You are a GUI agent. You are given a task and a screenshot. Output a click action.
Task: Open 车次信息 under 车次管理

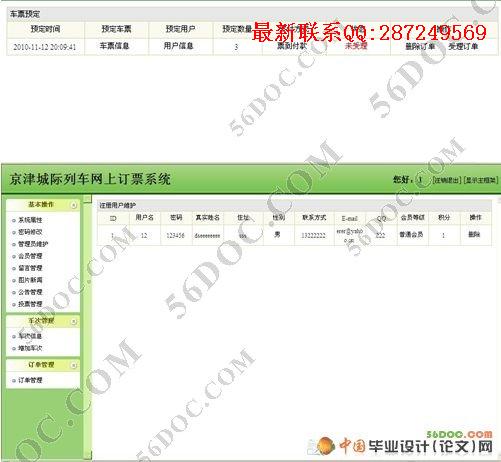[x=30, y=336]
